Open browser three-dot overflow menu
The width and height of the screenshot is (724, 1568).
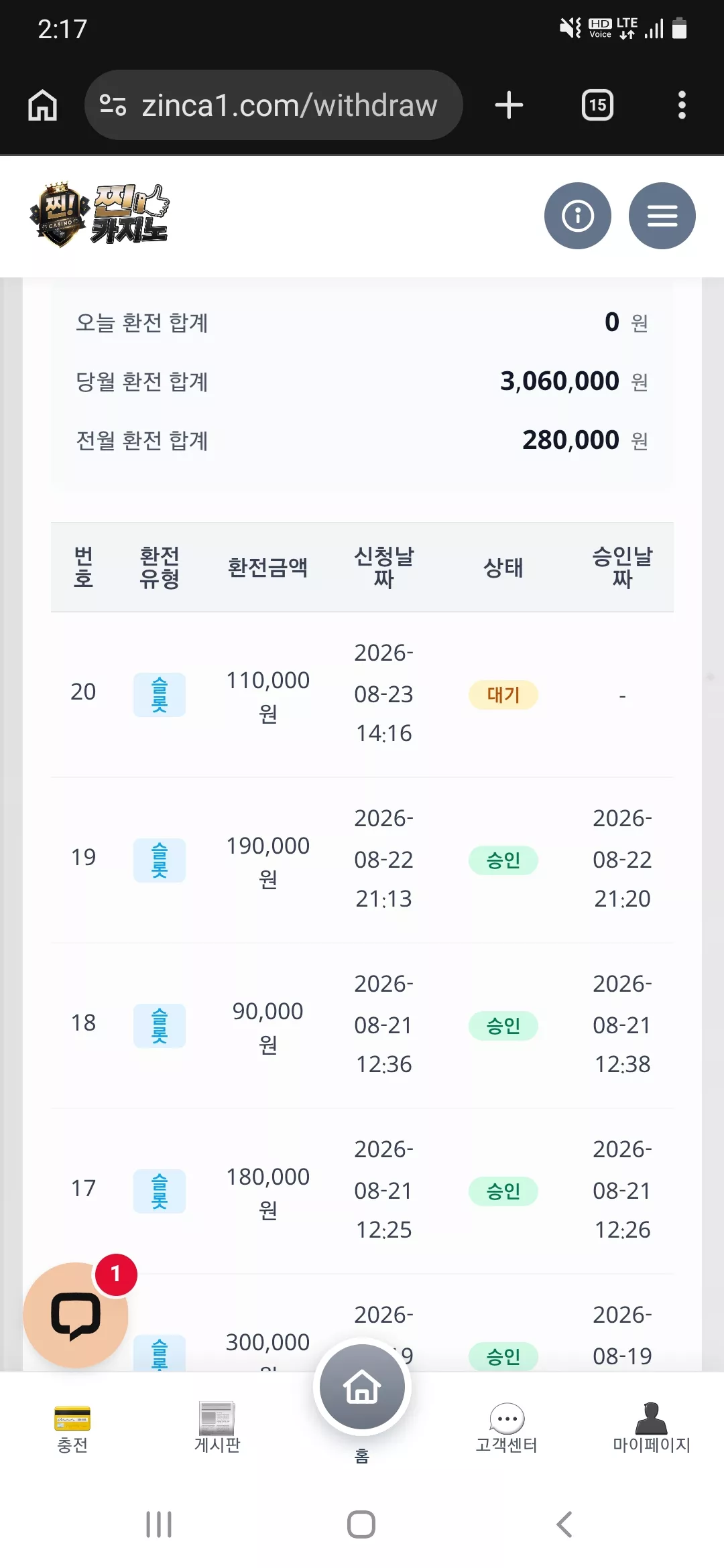(682, 105)
